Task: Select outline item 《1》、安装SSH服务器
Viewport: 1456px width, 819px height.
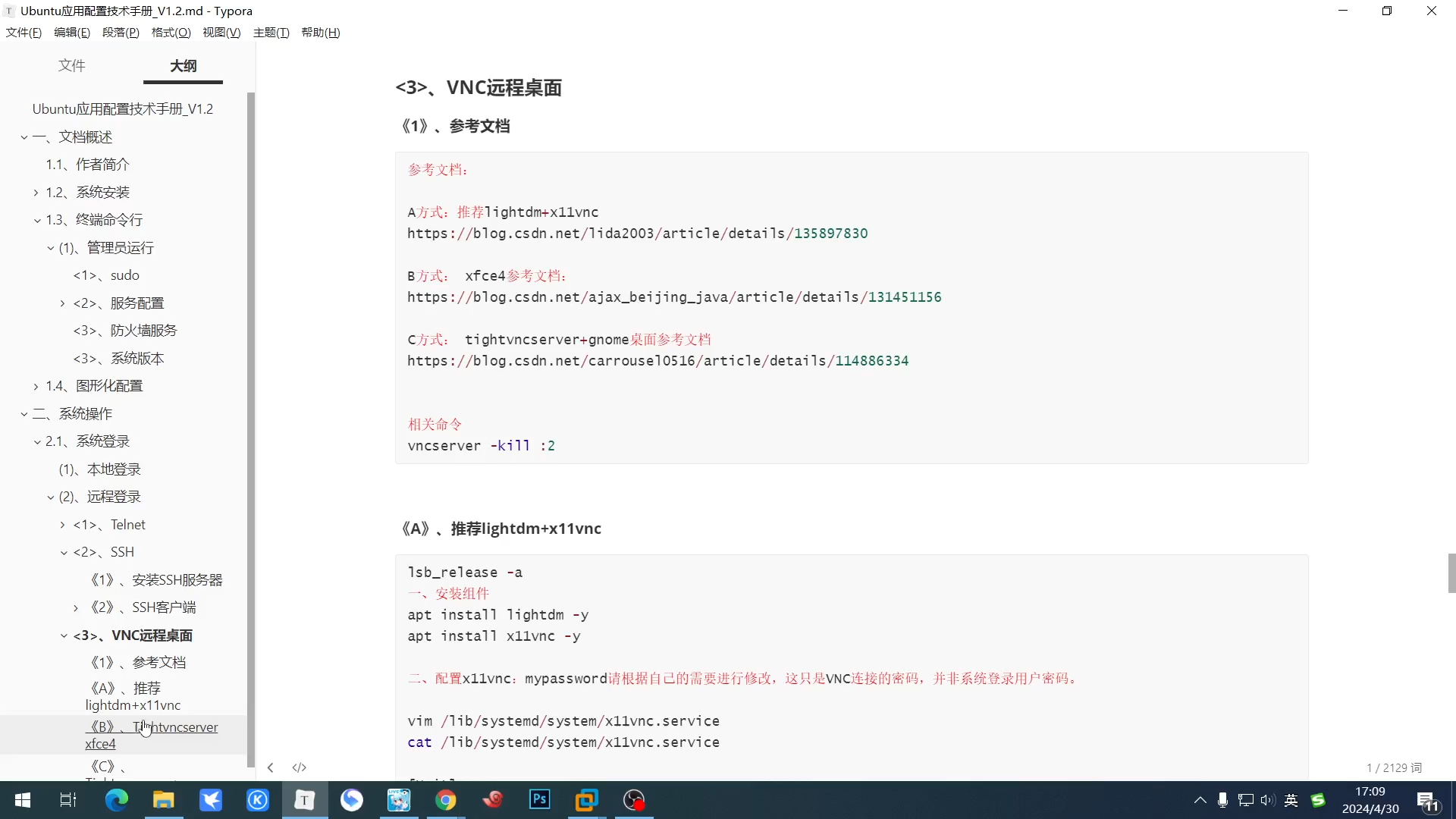Action: [155, 579]
